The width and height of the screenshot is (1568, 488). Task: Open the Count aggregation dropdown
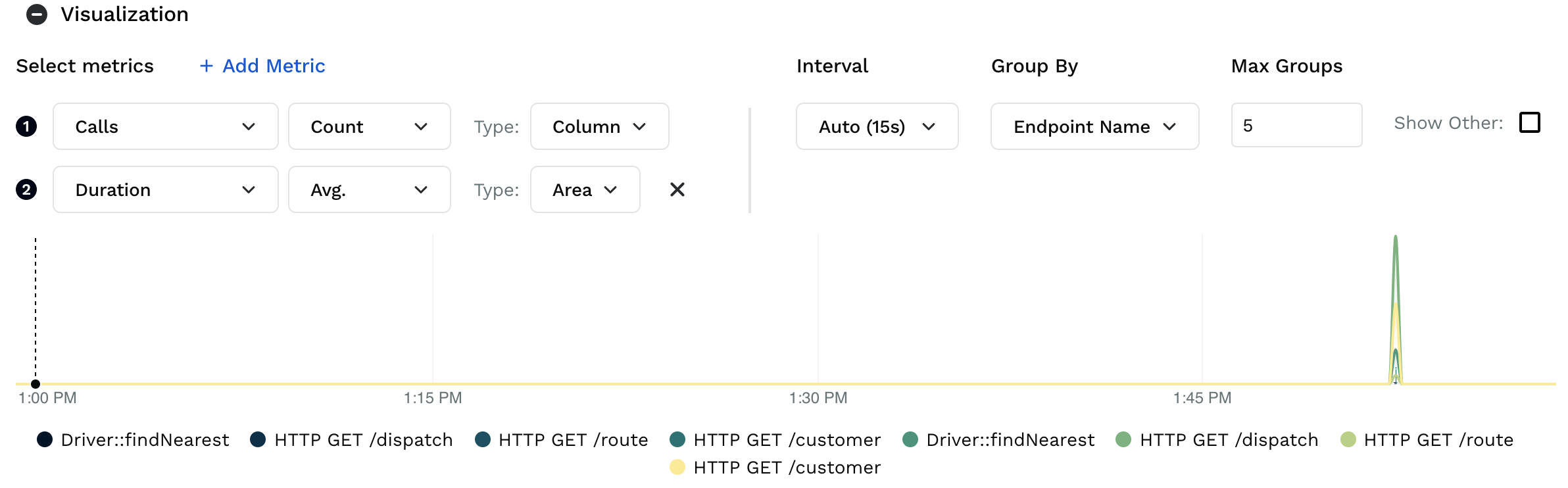[x=369, y=126]
